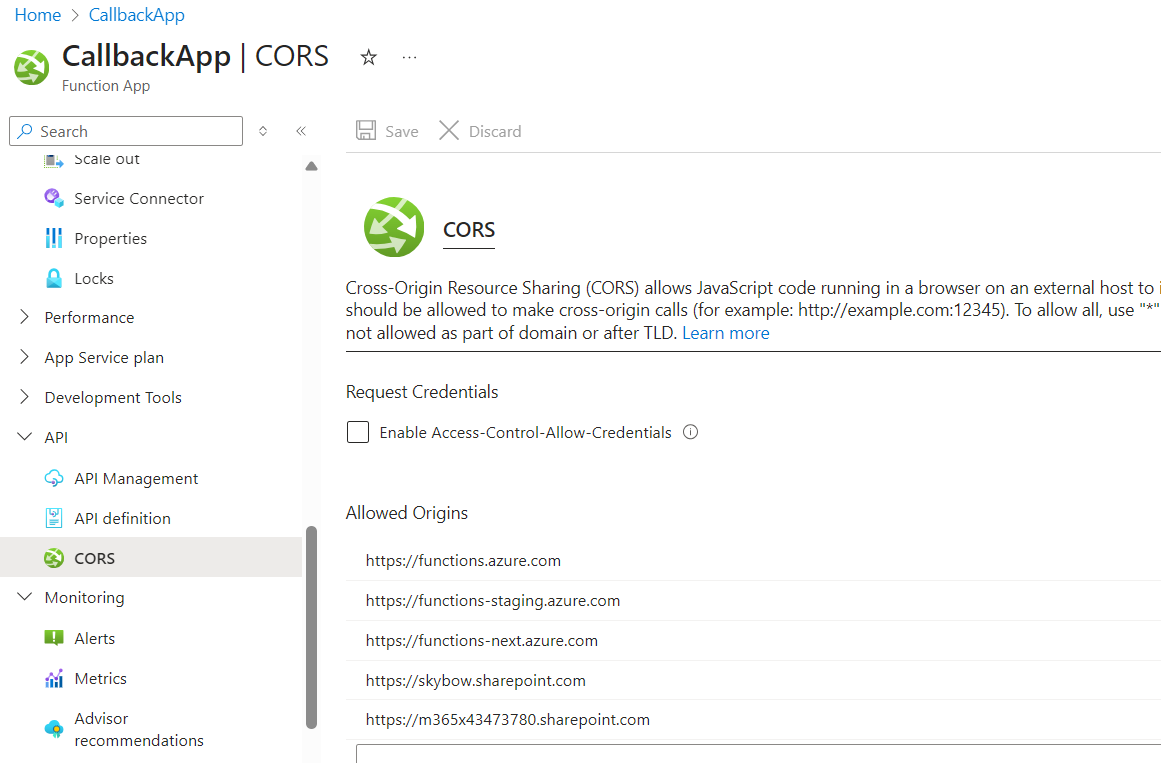The image size is (1161, 763).
Task: Expand the Performance section
Action: click(x=25, y=317)
